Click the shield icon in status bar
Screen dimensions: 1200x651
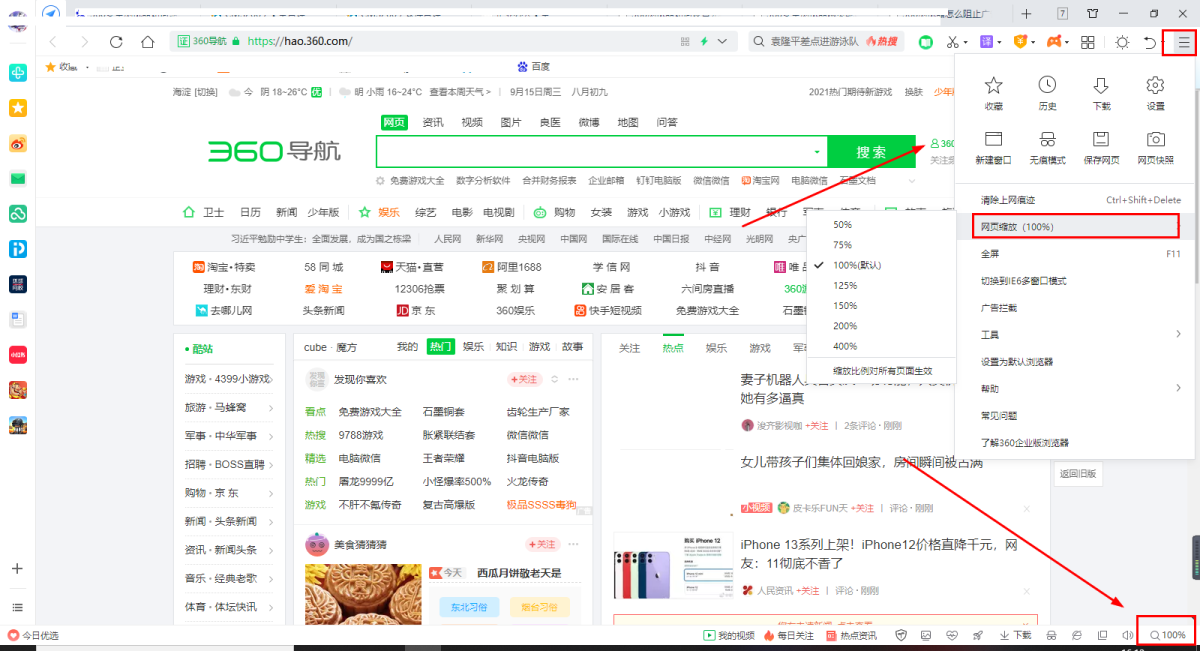[901, 635]
